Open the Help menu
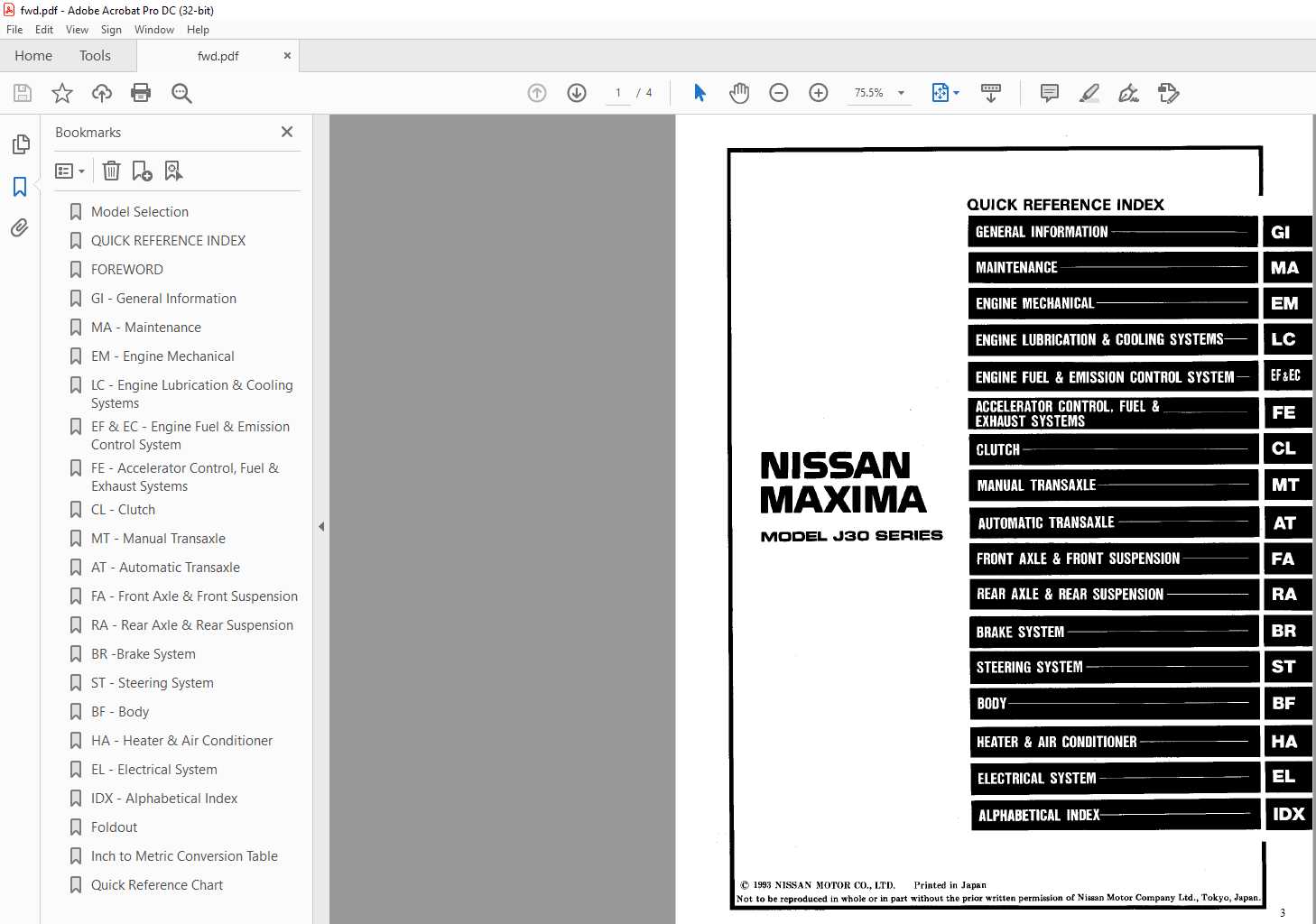The height and width of the screenshot is (924, 1316). (198, 30)
